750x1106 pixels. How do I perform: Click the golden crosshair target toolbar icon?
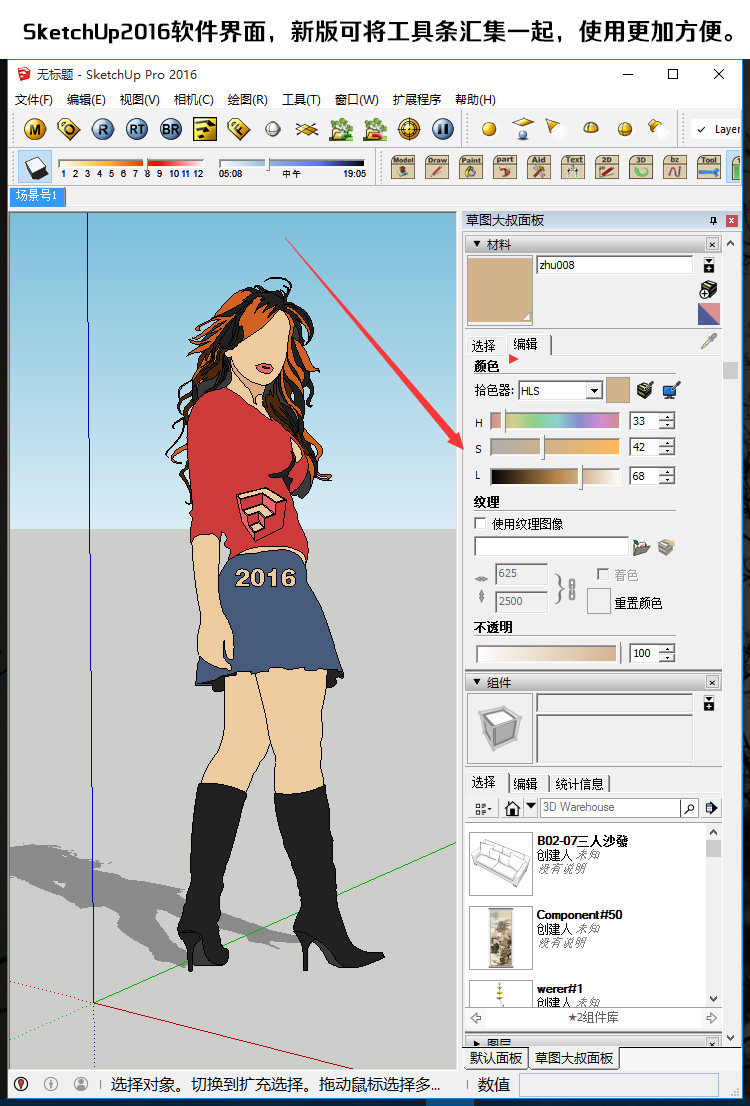(409, 129)
